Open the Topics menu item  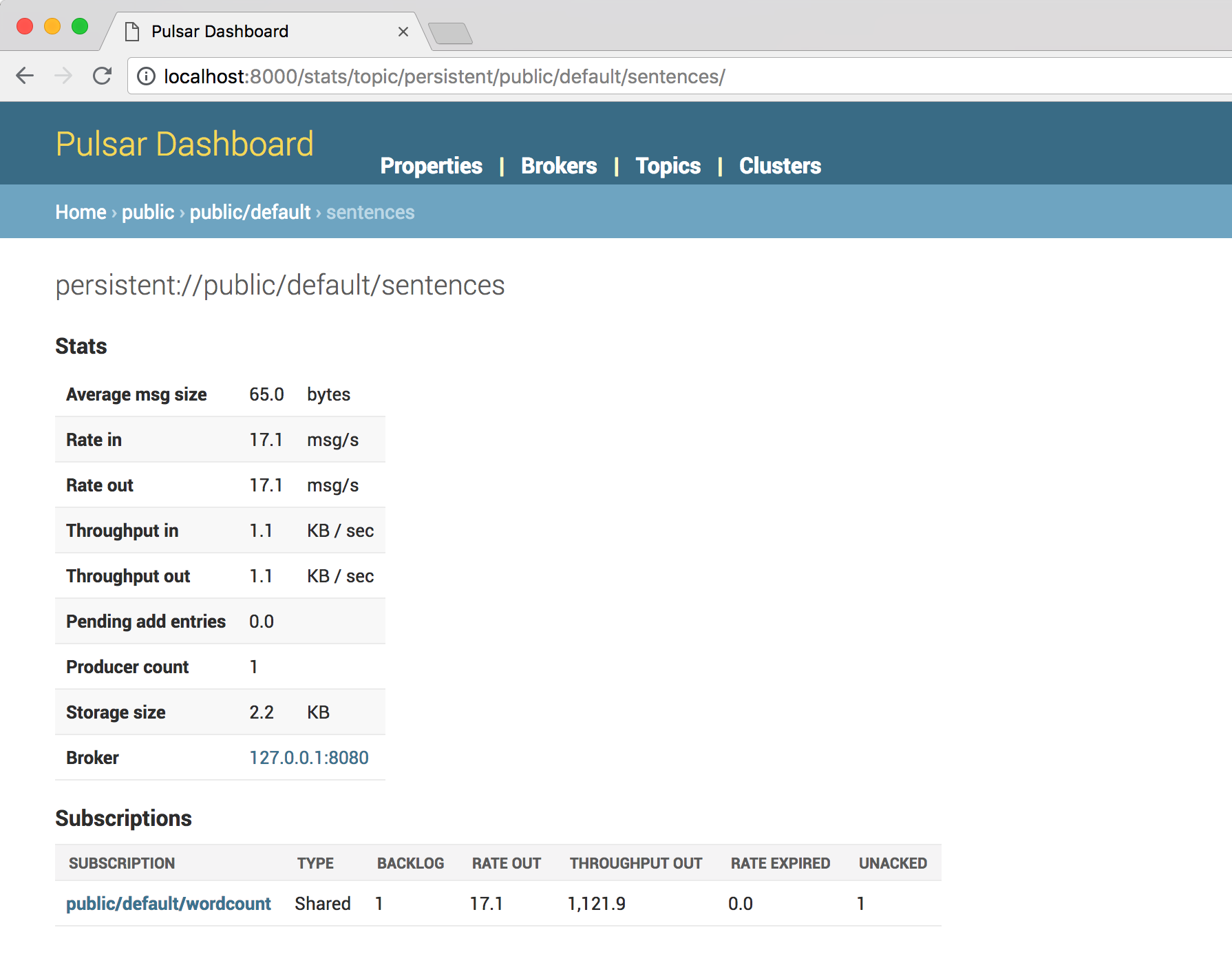(x=668, y=166)
